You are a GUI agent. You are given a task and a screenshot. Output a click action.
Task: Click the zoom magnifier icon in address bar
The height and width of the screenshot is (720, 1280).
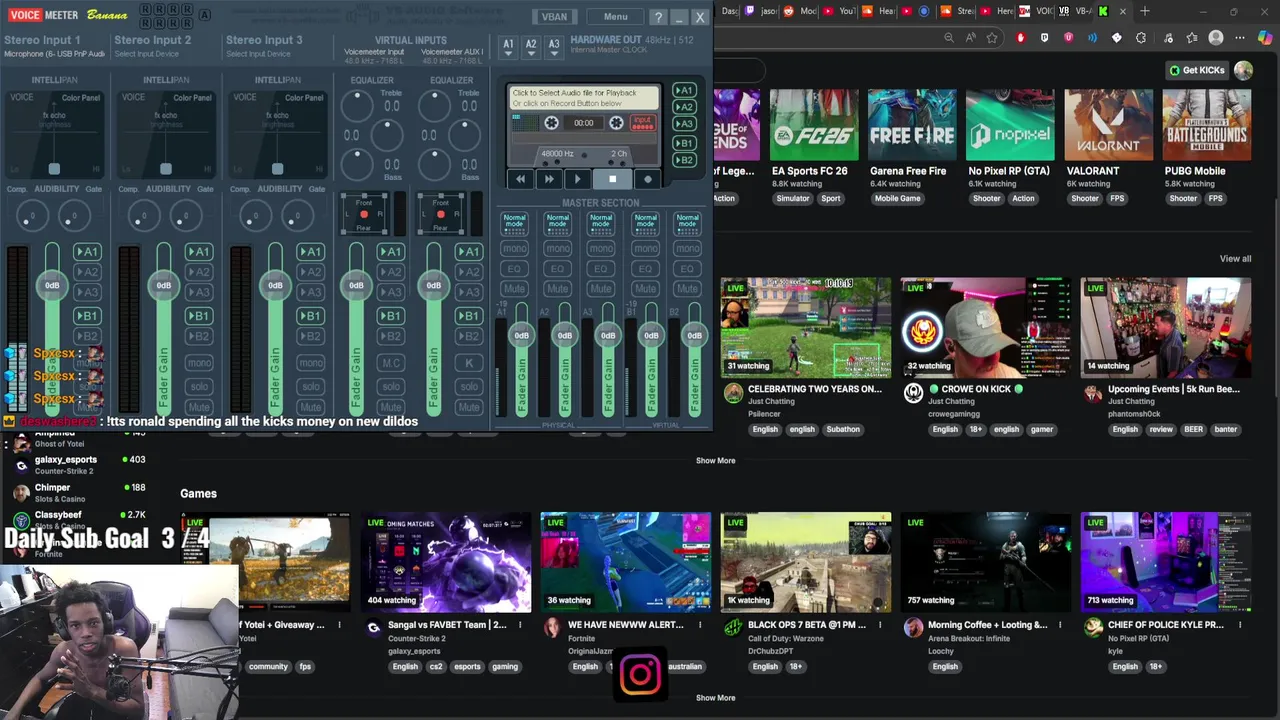[948, 38]
